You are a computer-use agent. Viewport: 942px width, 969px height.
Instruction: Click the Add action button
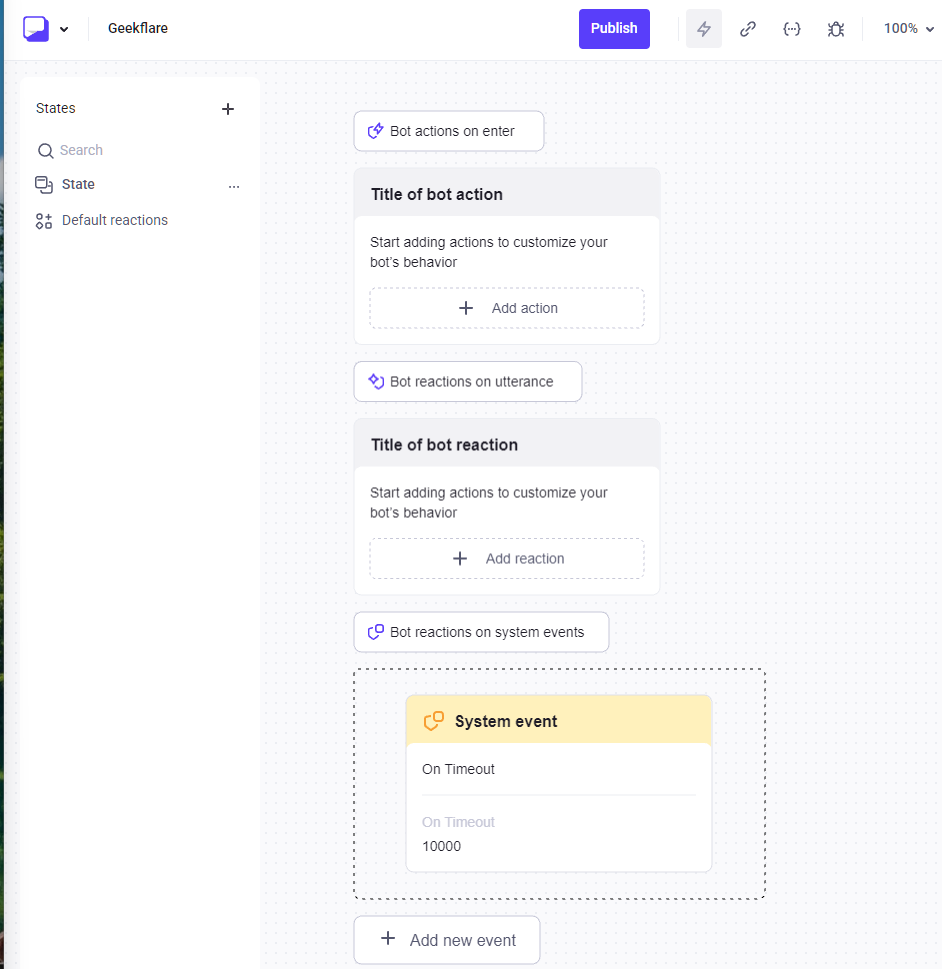click(507, 308)
